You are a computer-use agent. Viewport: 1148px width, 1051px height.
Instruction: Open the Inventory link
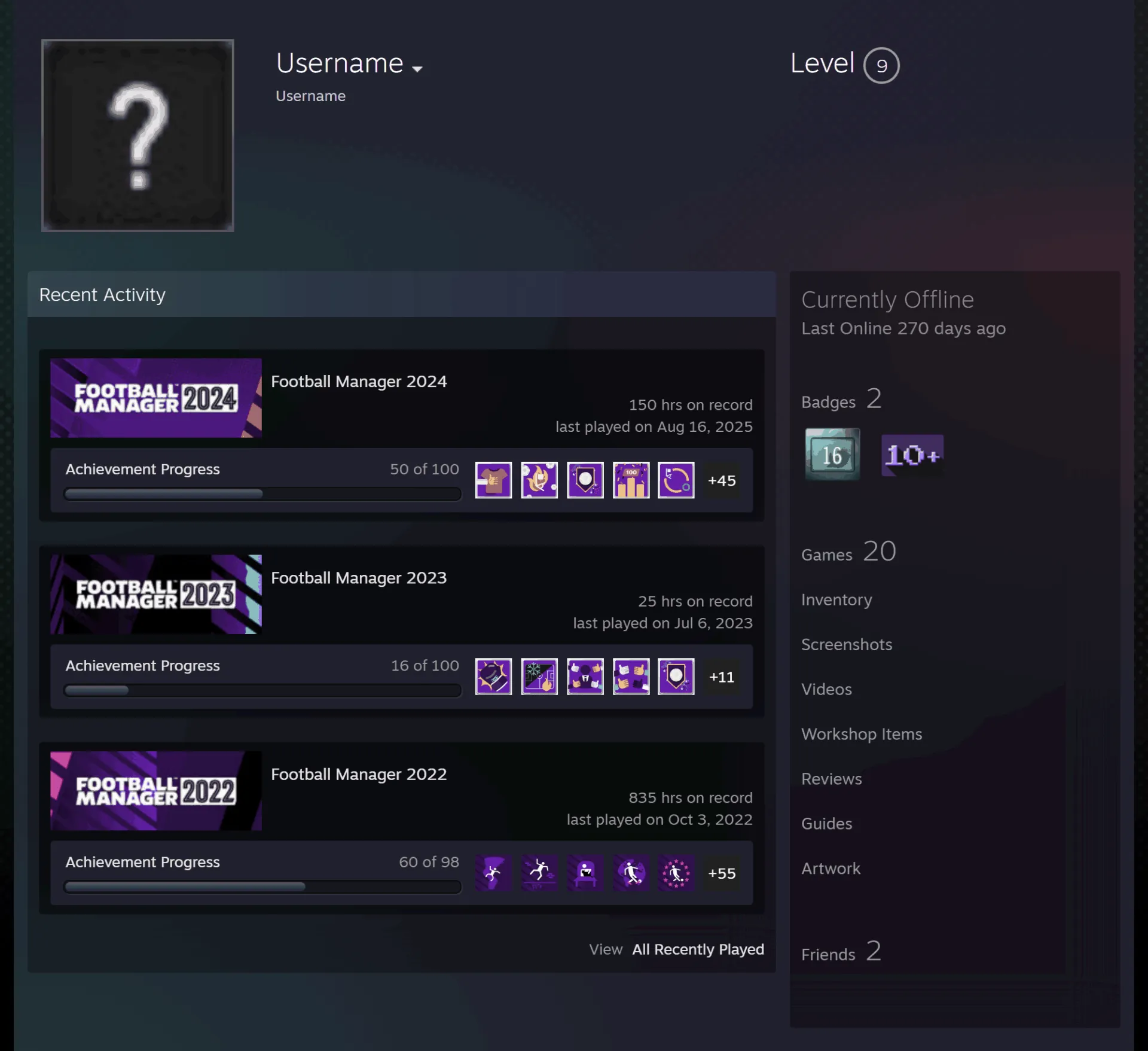836,599
